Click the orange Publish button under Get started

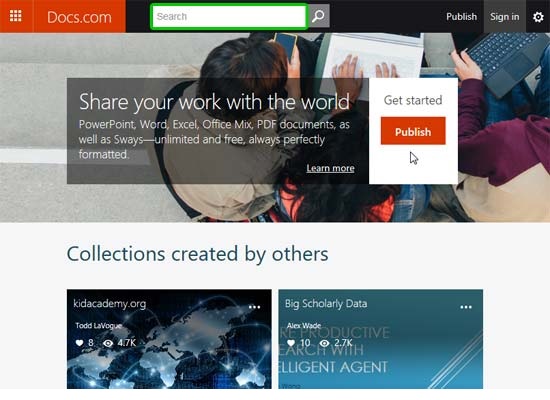(413, 131)
